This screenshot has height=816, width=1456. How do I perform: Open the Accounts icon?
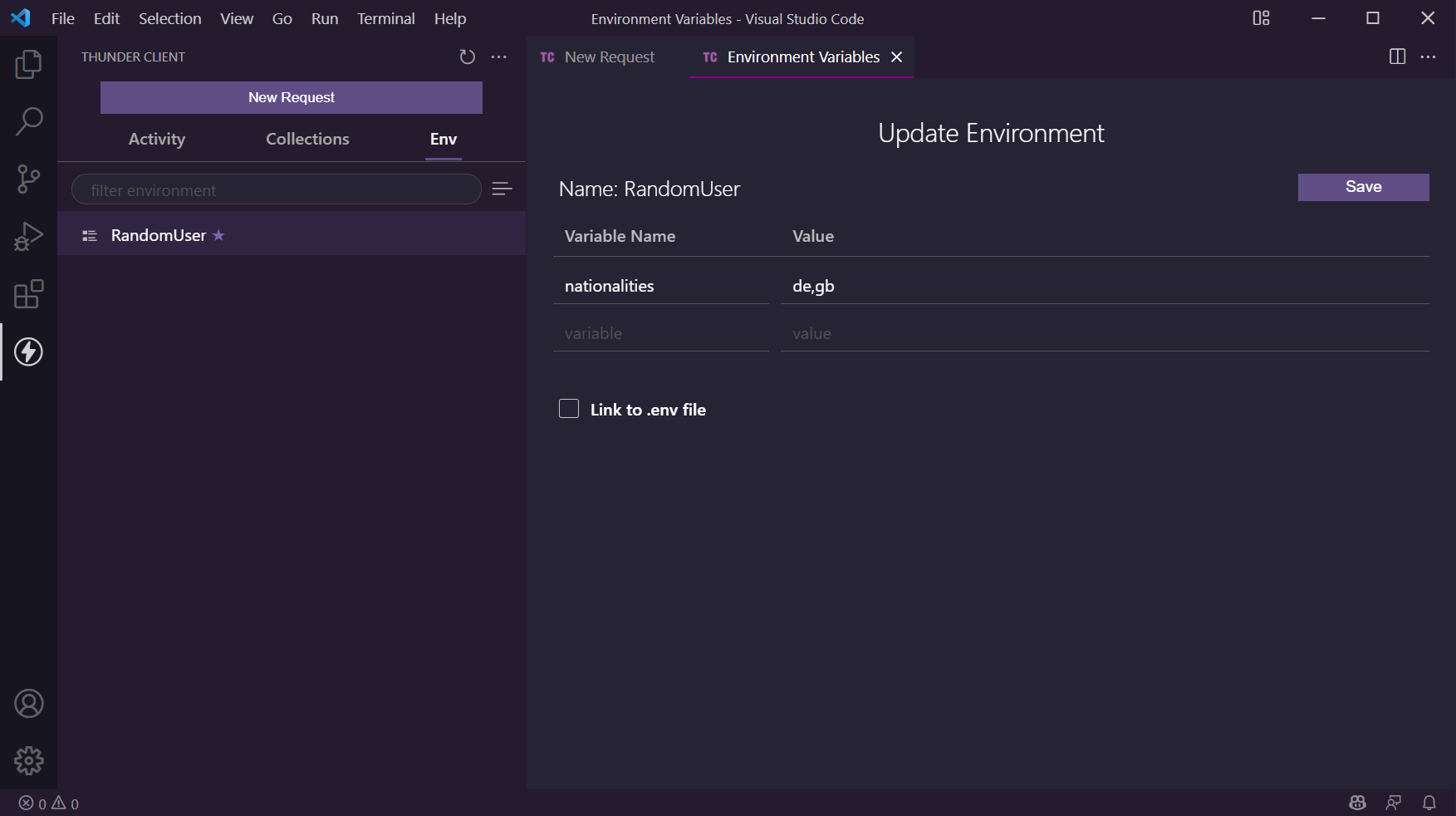pos(28,704)
